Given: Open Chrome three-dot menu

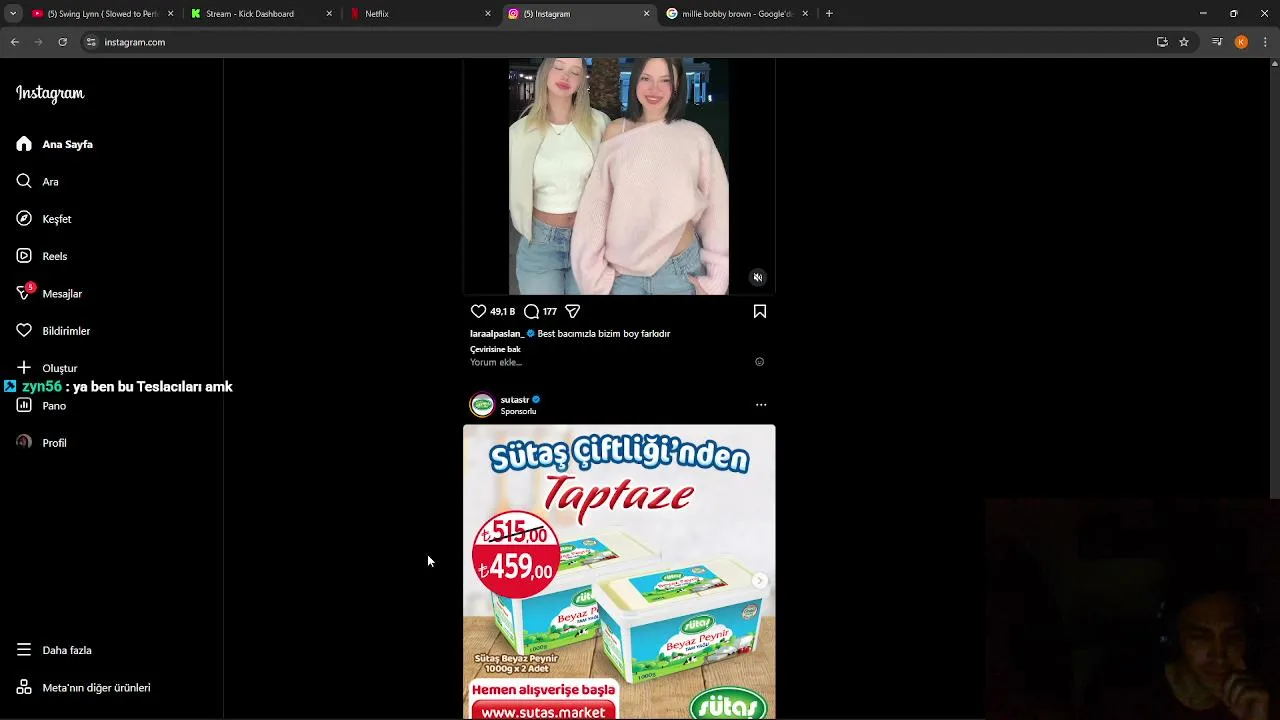Looking at the screenshot, I should coord(1266,42).
